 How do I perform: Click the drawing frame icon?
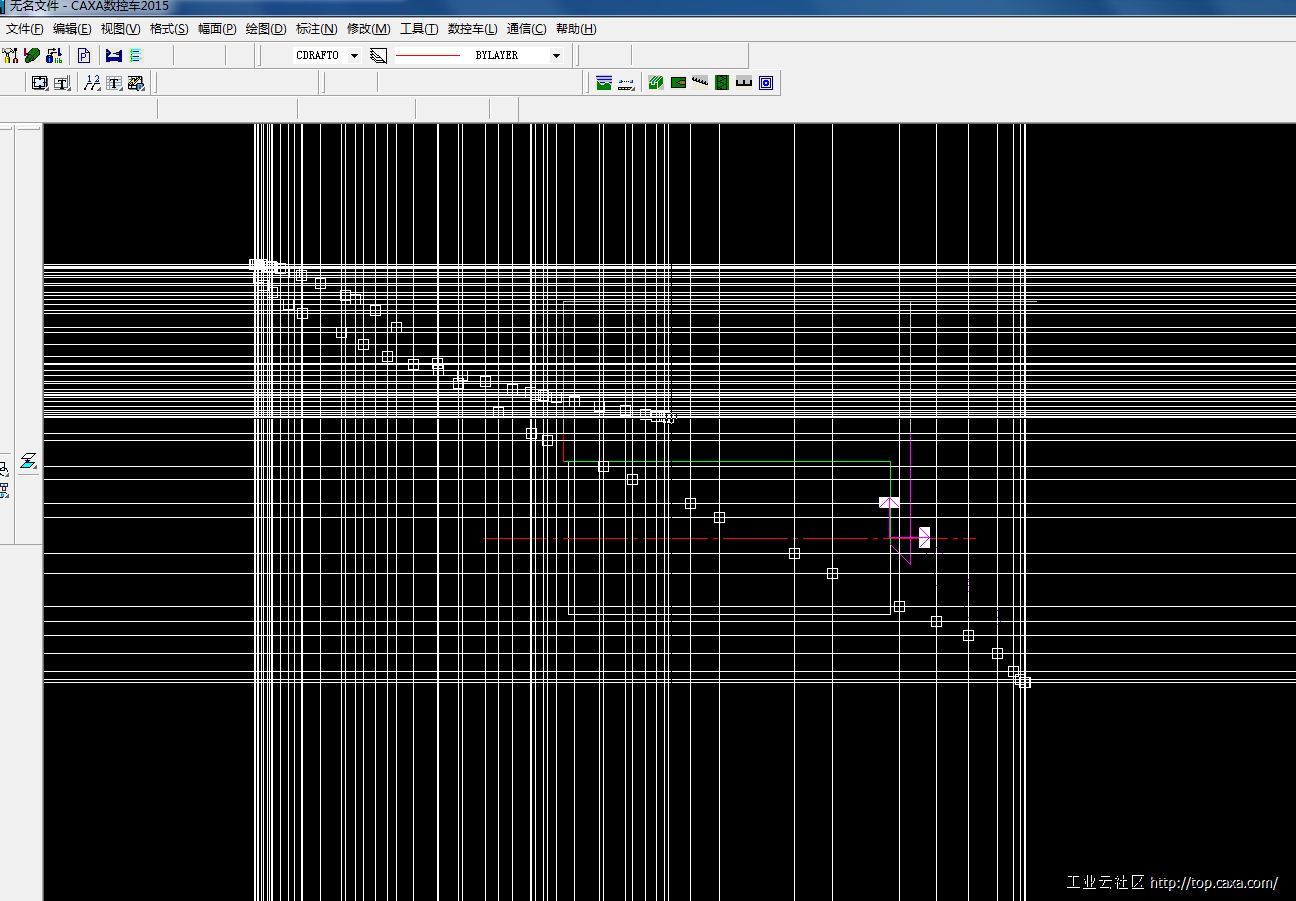pos(39,83)
